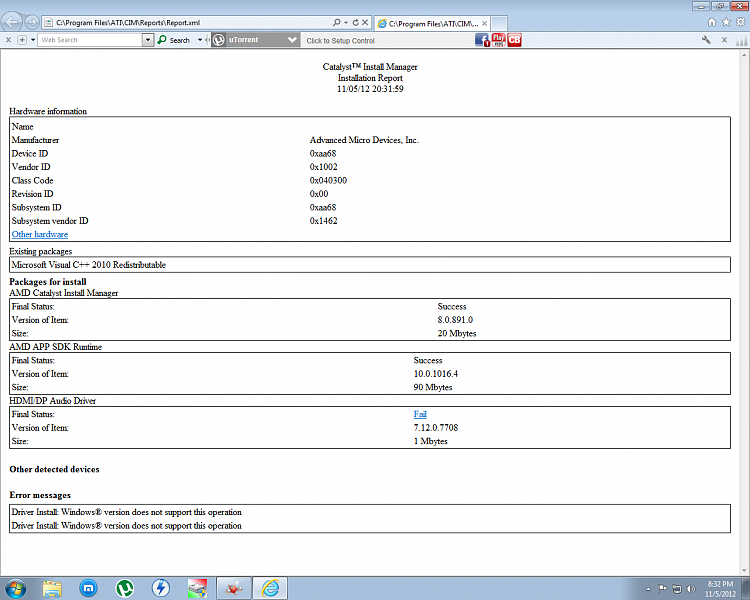Open the Fail status link
The width and height of the screenshot is (750, 600).
[x=420, y=414]
